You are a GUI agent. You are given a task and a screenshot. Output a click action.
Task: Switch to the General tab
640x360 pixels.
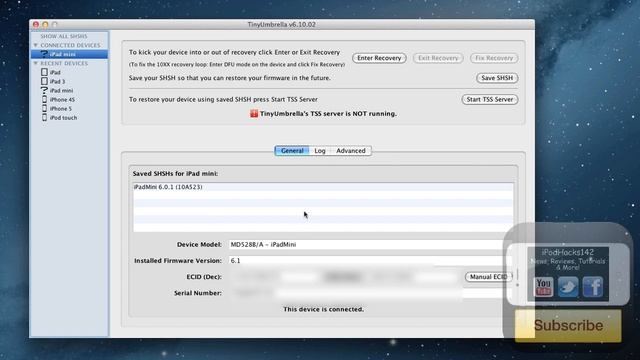click(292, 151)
